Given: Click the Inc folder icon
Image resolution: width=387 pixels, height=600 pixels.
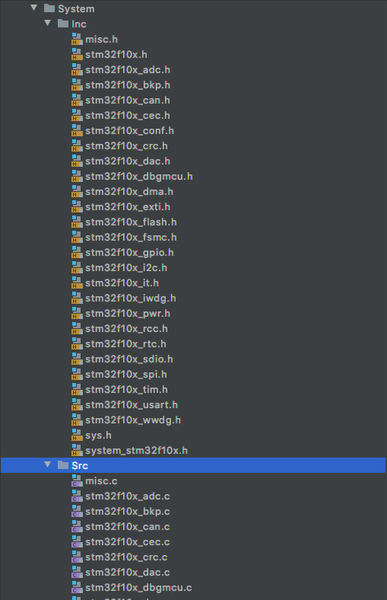Looking at the screenshot, I should [x=63, y=24].
